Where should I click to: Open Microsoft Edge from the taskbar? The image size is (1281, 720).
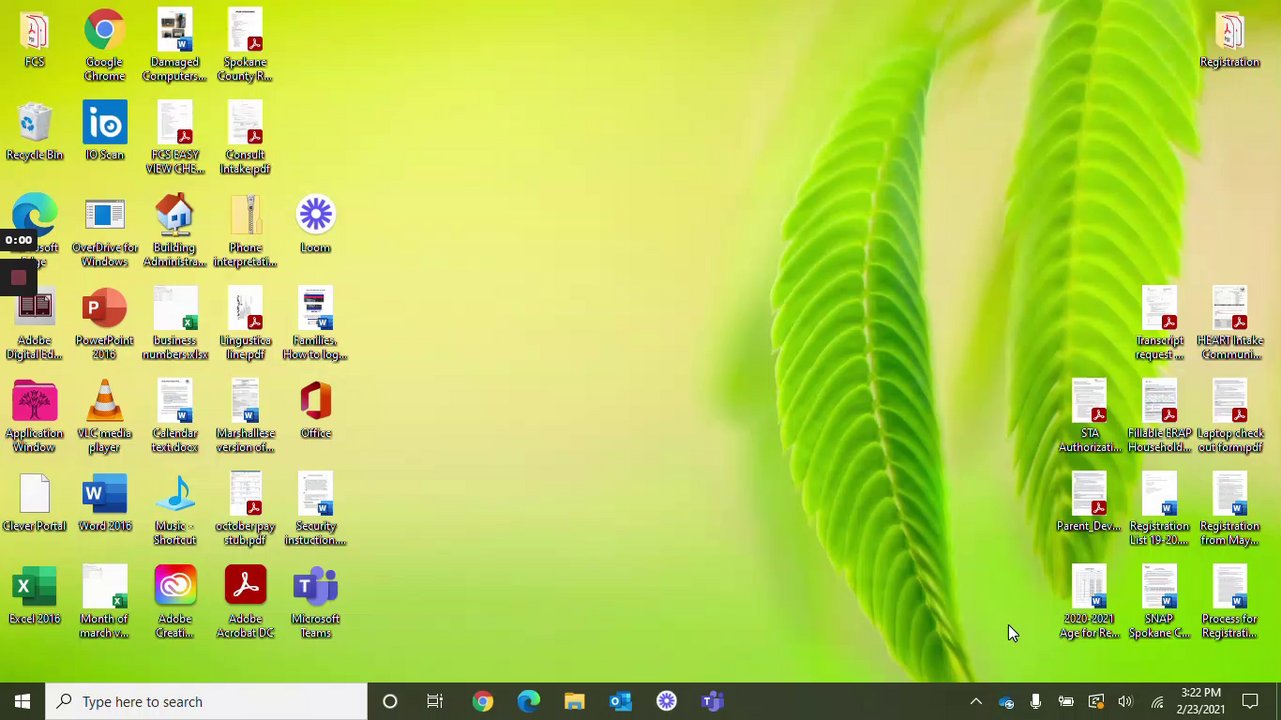click(x=529, y=702)
